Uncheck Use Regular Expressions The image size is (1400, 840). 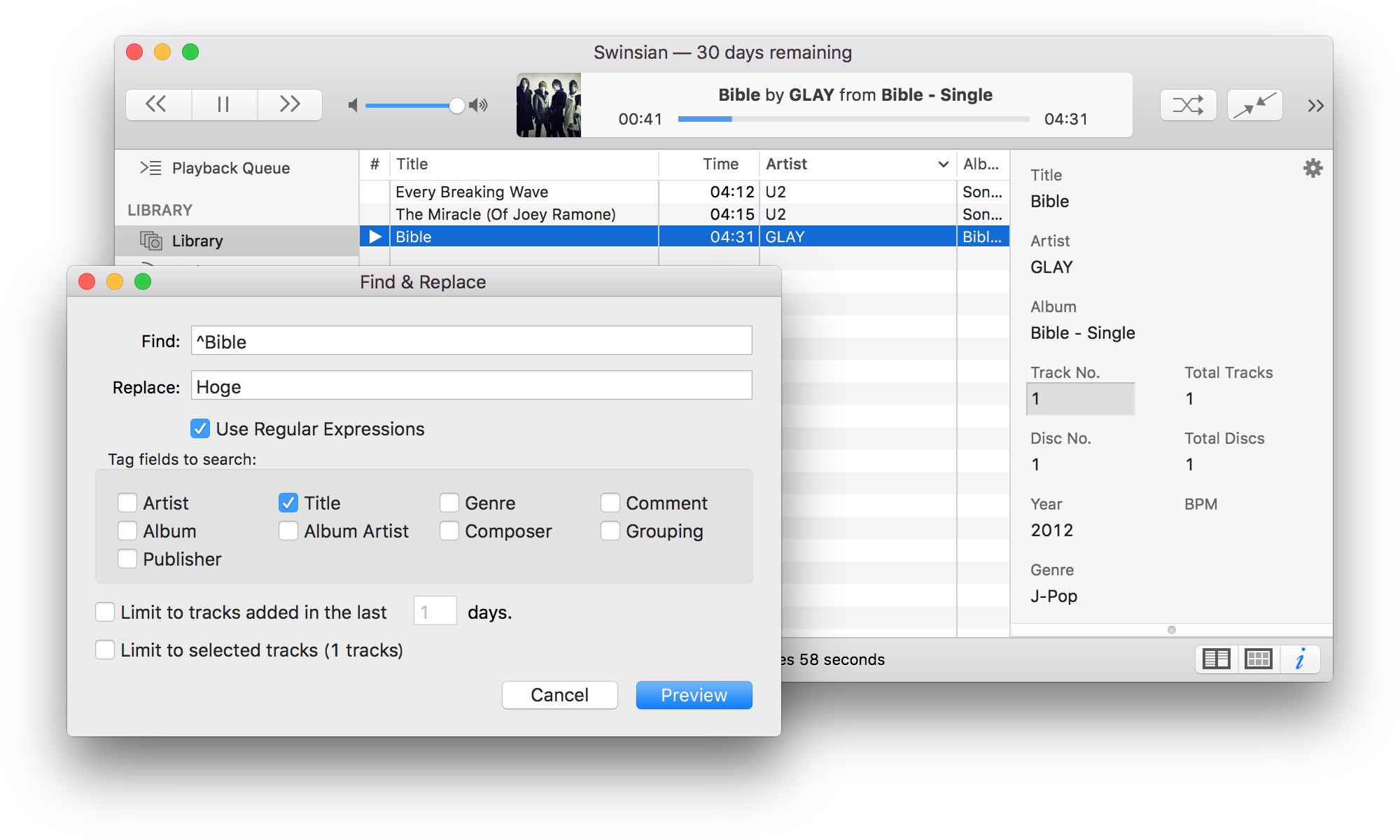click(200, 428)
